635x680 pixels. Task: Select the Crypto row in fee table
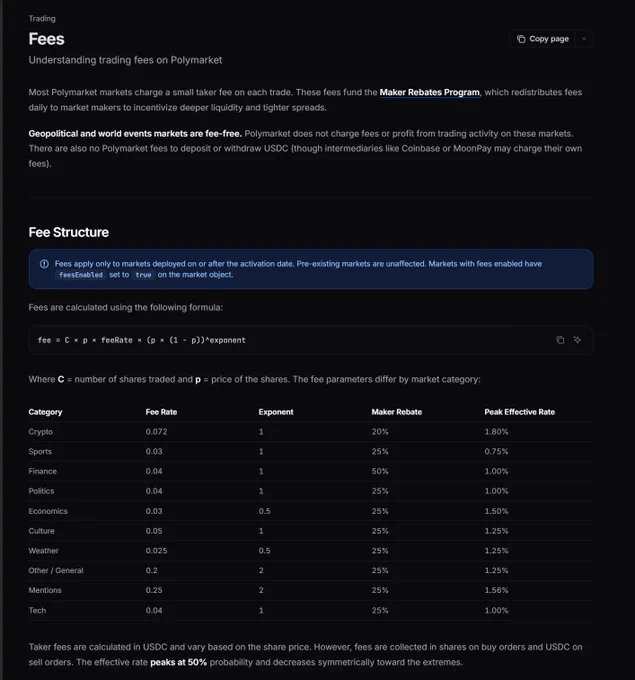coord(310,432)
